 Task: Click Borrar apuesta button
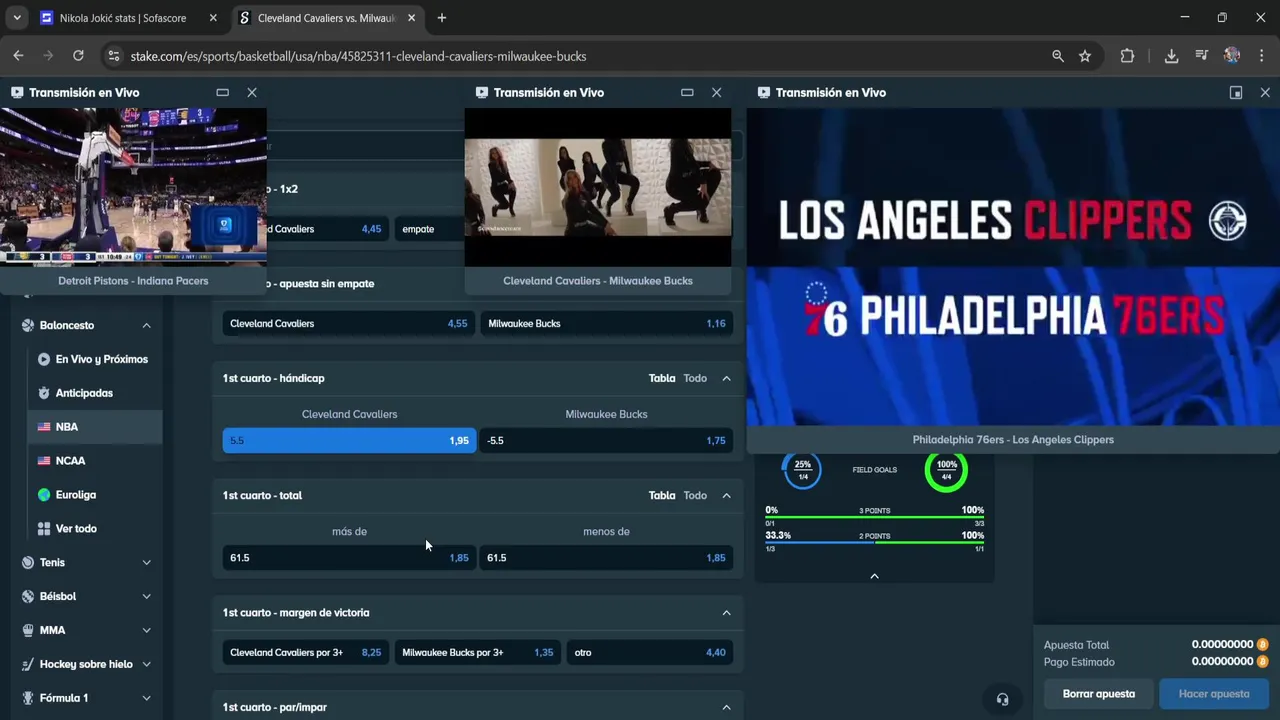pos(1098,694)
